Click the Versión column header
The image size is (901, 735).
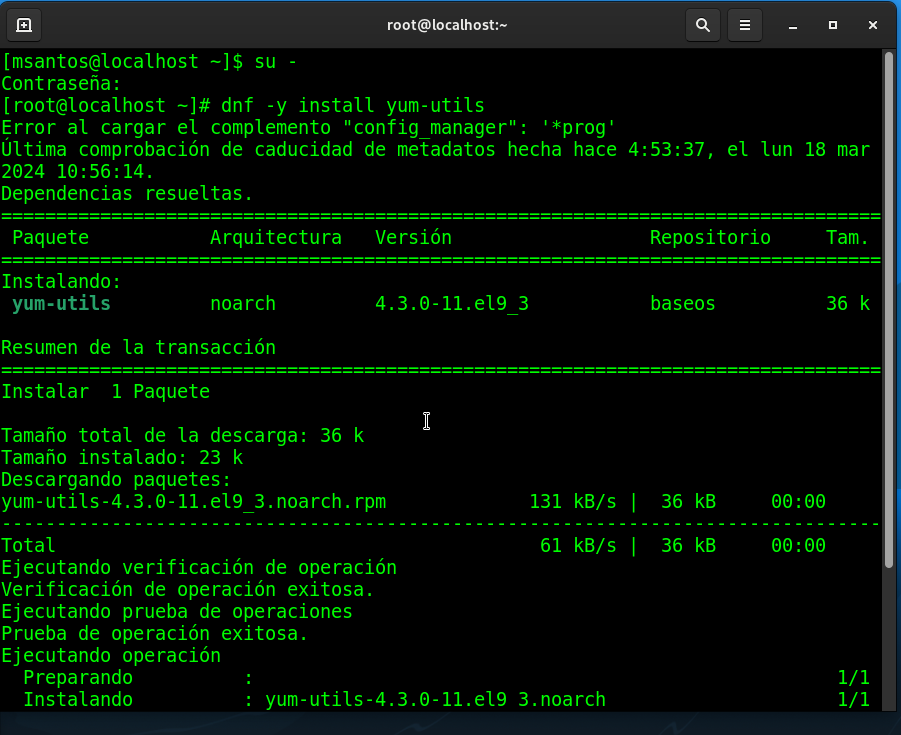[413, 238]
